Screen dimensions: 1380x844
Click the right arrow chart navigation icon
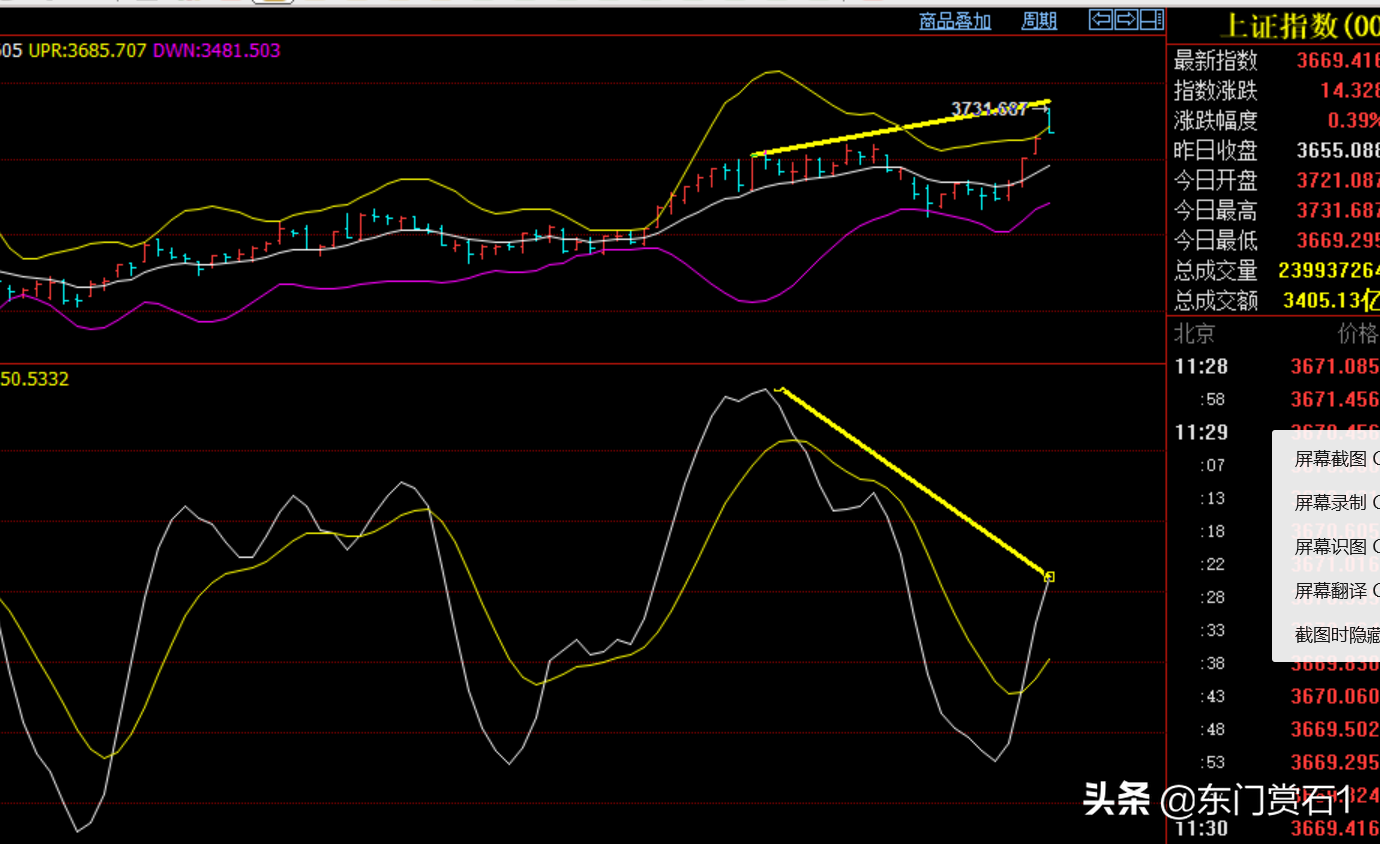(1126, 19)
